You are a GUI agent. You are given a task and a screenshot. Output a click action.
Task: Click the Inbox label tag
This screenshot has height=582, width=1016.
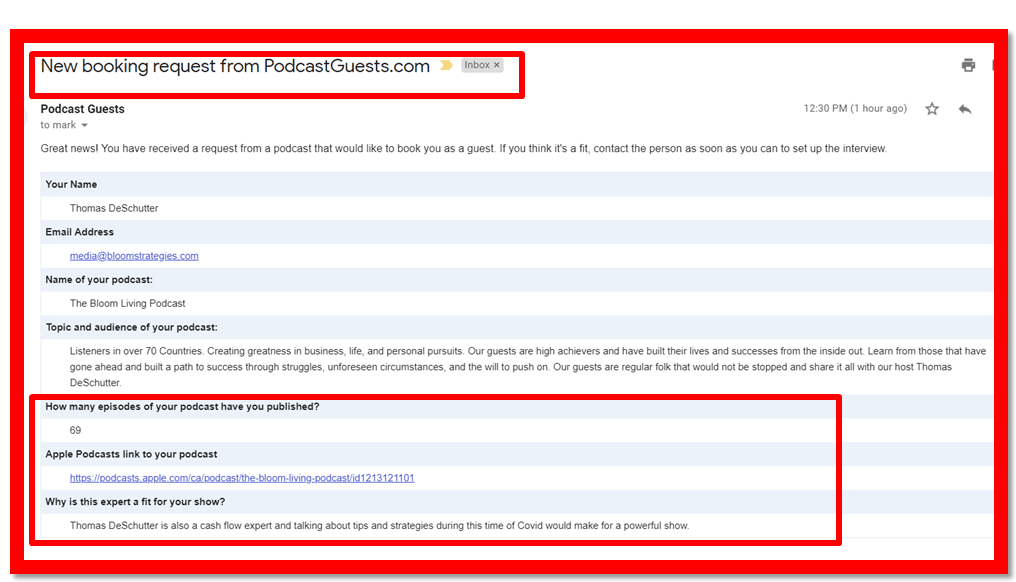pyautogui.click(x=476, y=65)
